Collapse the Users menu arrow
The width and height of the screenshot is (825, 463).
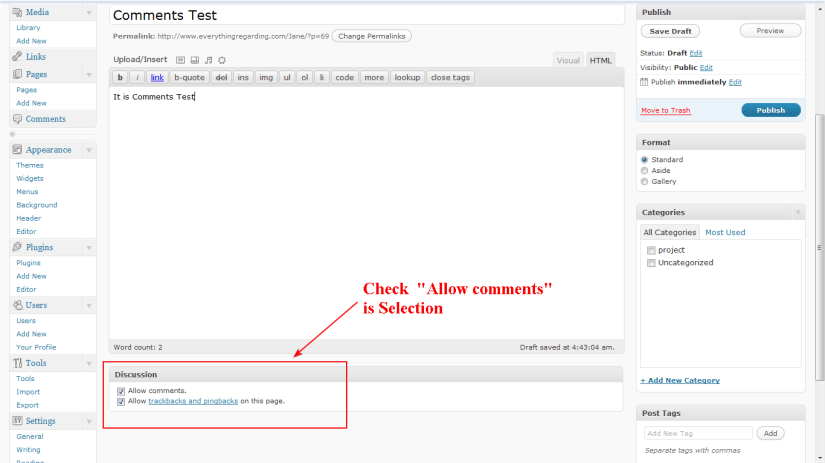point(89,306)
